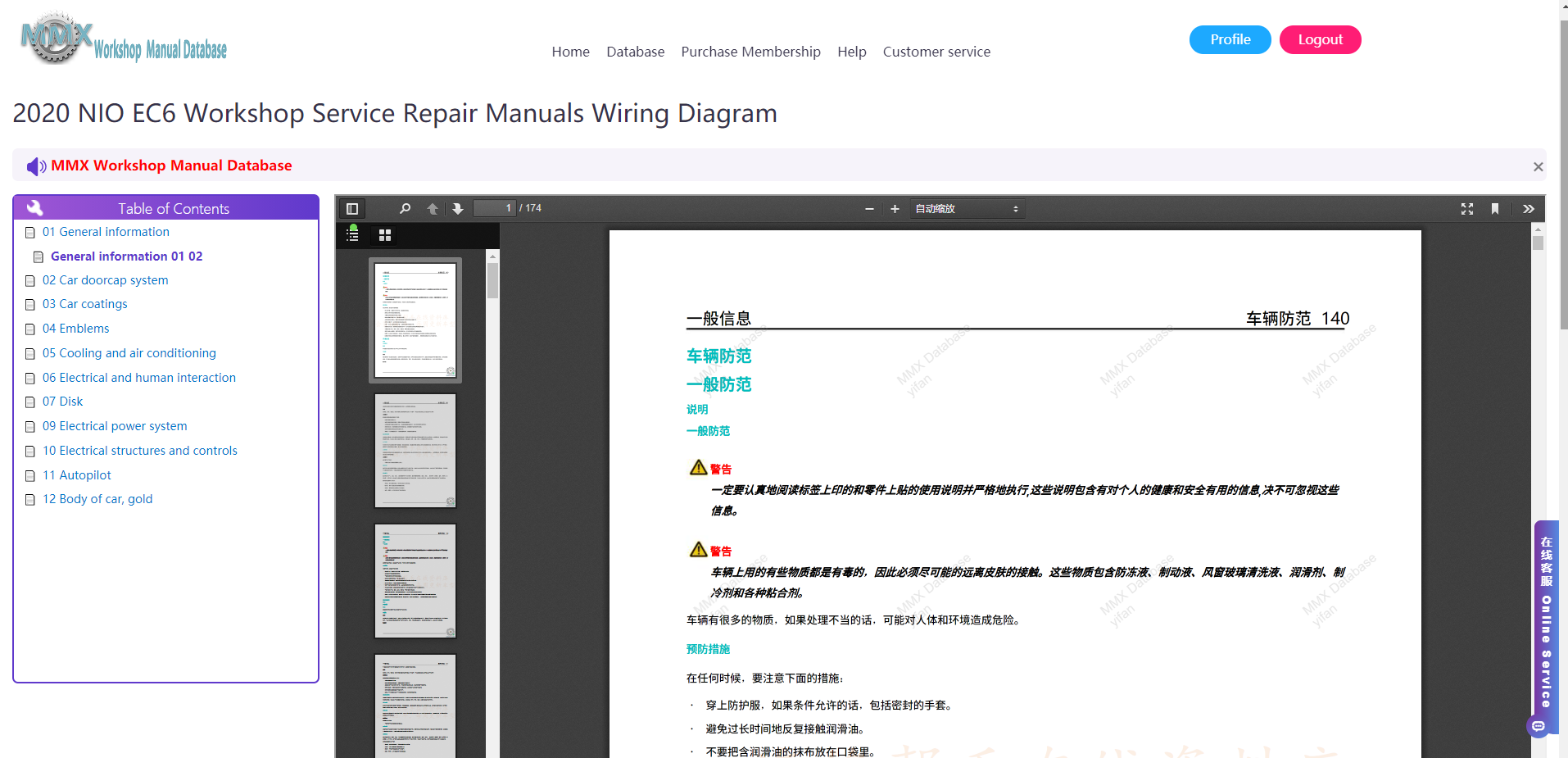The width and height of the screenshot is (1568, 758).
Task: Click the speaker announcement icon
Action: coord(36,166)
